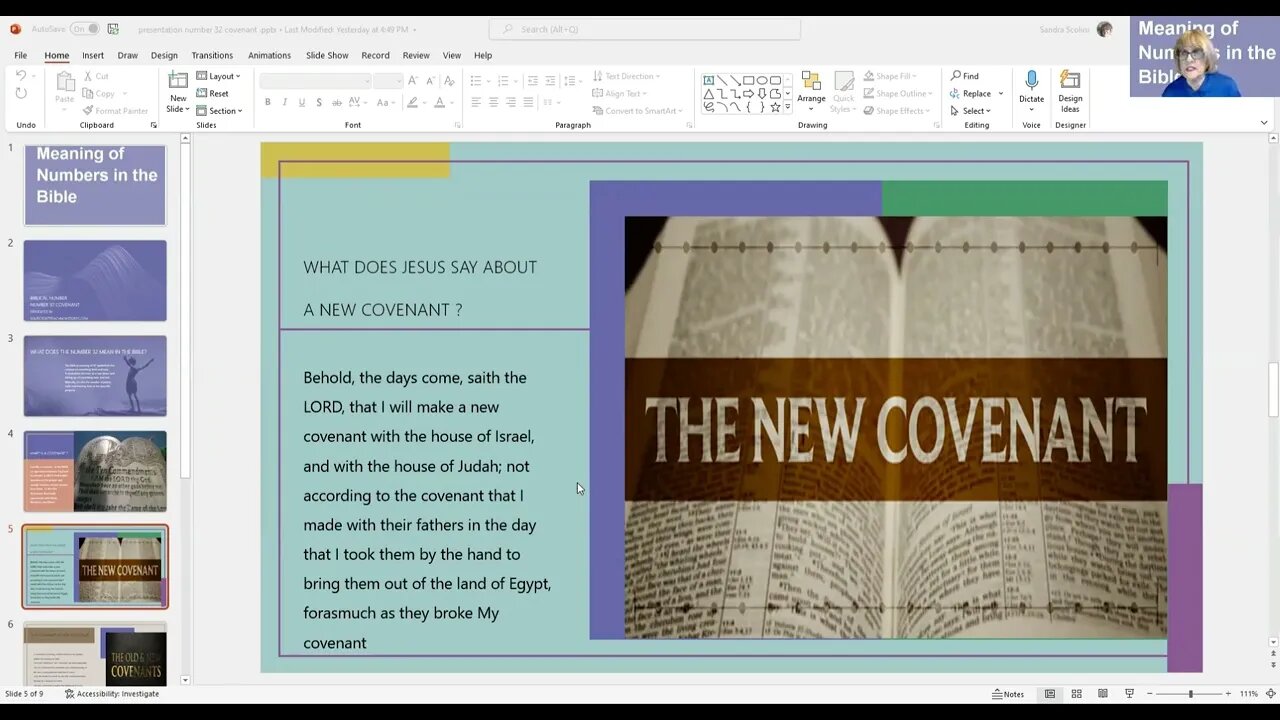This screenshot has width=1280, height=720.
Task: Open the font name combo box
Action: pyautogui.click(x=315, y=81)
